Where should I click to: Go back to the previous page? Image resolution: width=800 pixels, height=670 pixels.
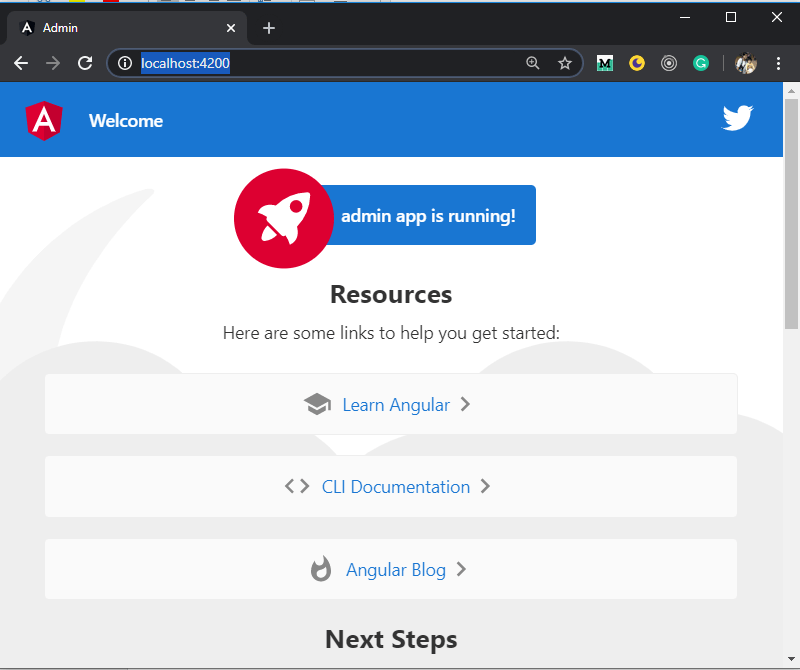point(21,63)
